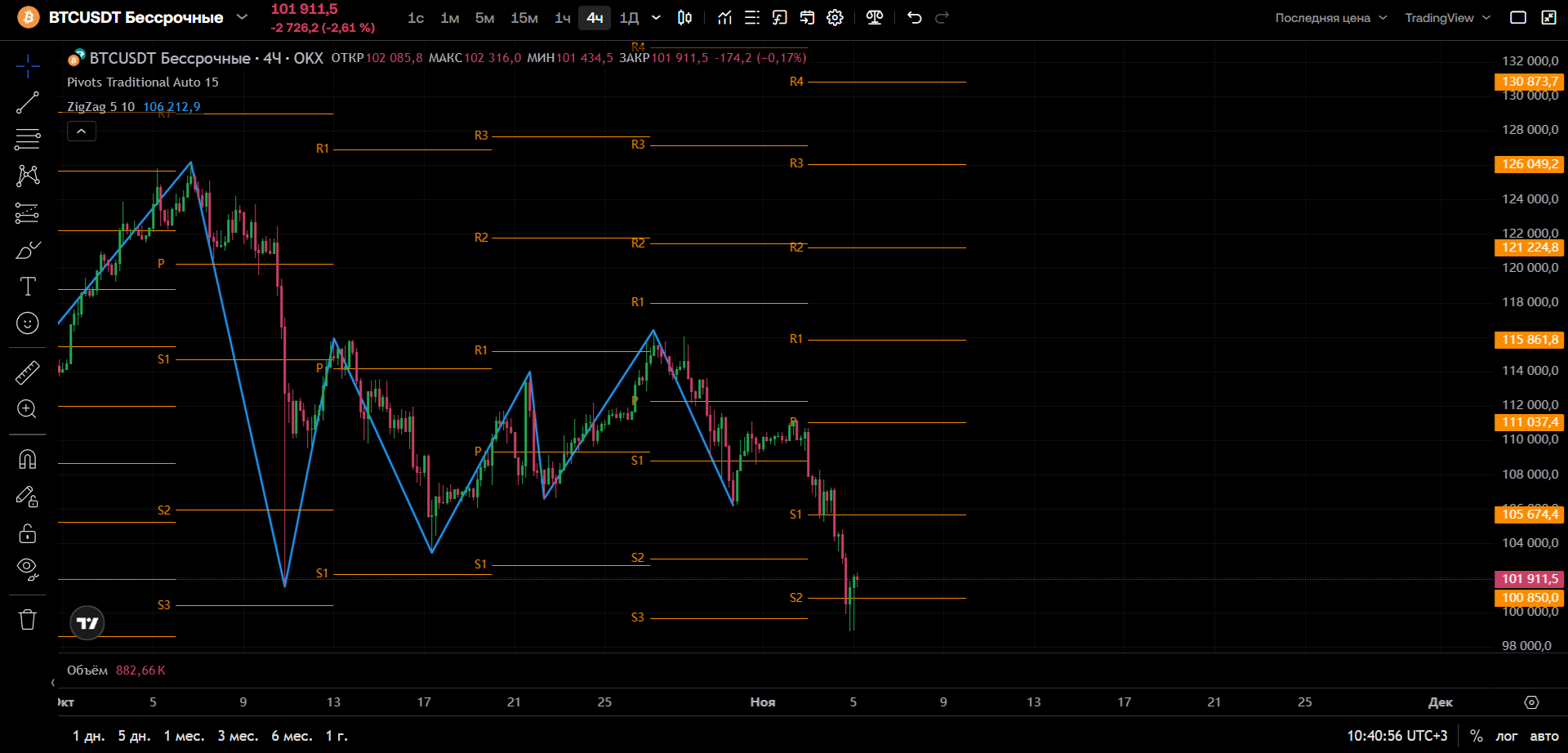Switch to the 1Д timeframe

click(629, 18)
